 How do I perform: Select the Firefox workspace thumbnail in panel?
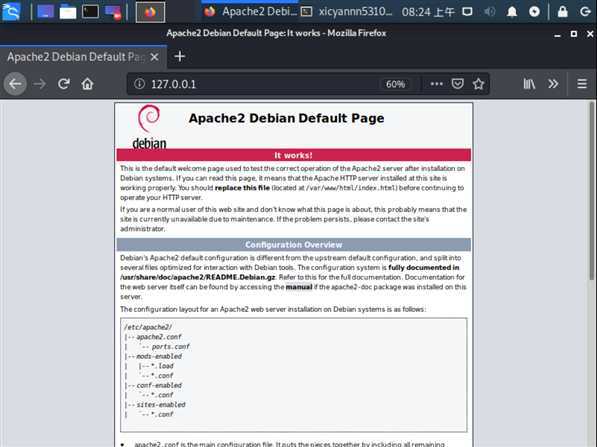point(150,12)
